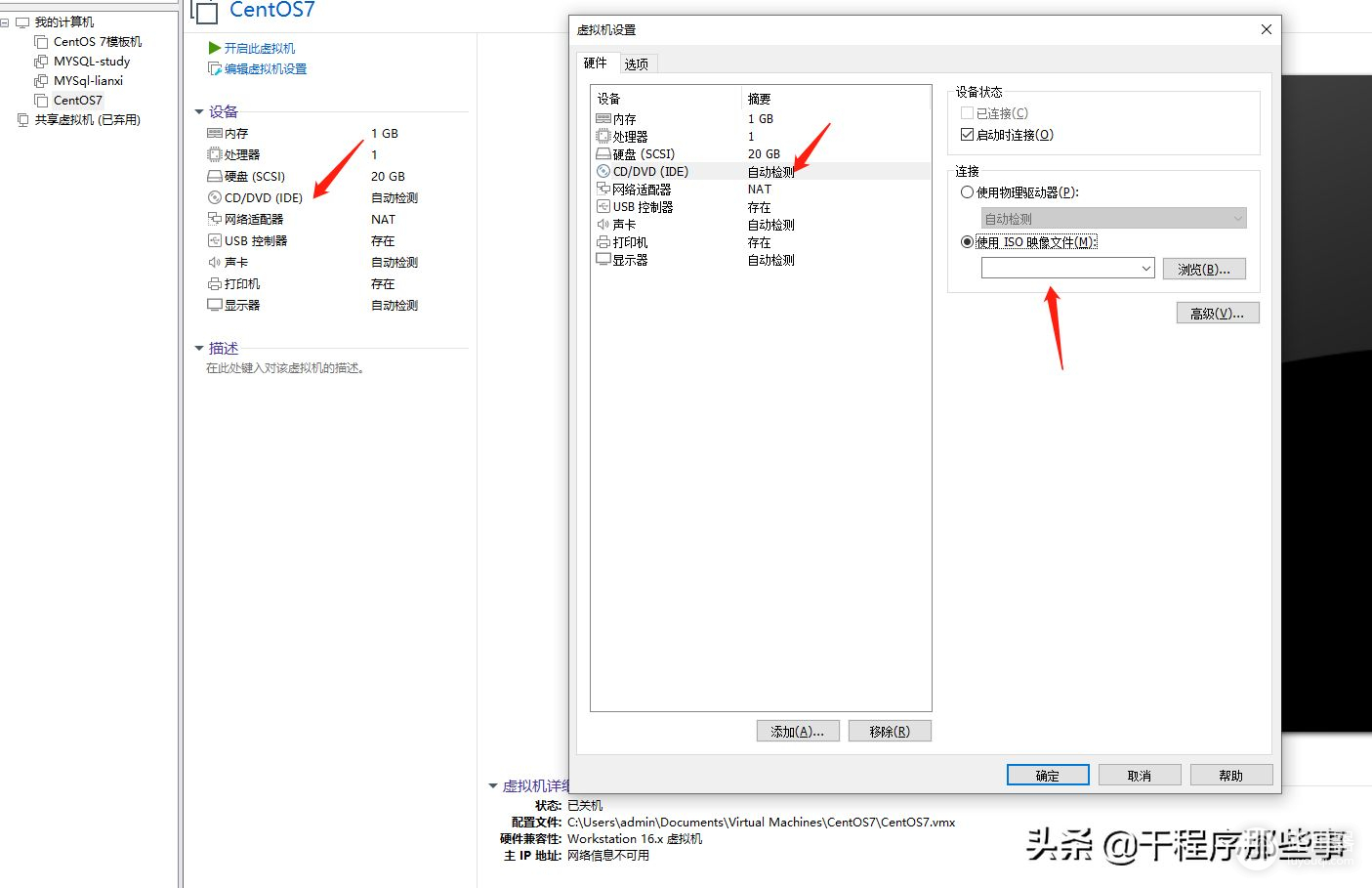
Task: Select CentOS7 in the library tree
Action: [x=78, y=100]
